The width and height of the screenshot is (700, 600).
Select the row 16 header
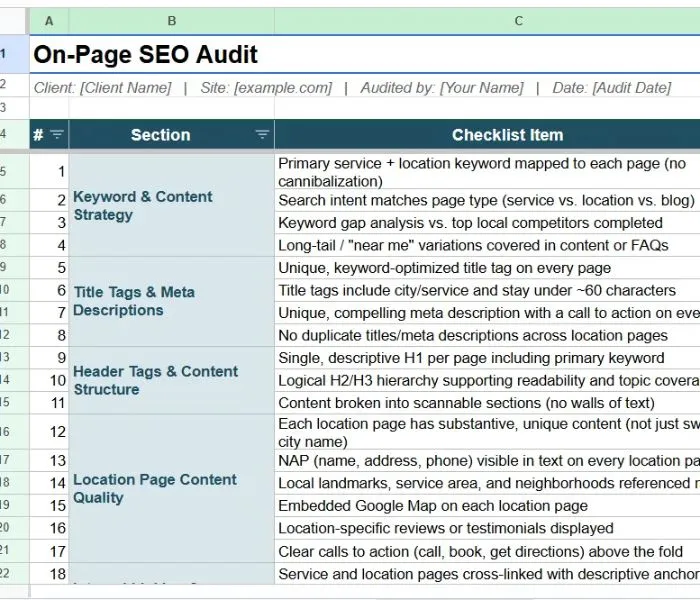[x=13, y=432]
